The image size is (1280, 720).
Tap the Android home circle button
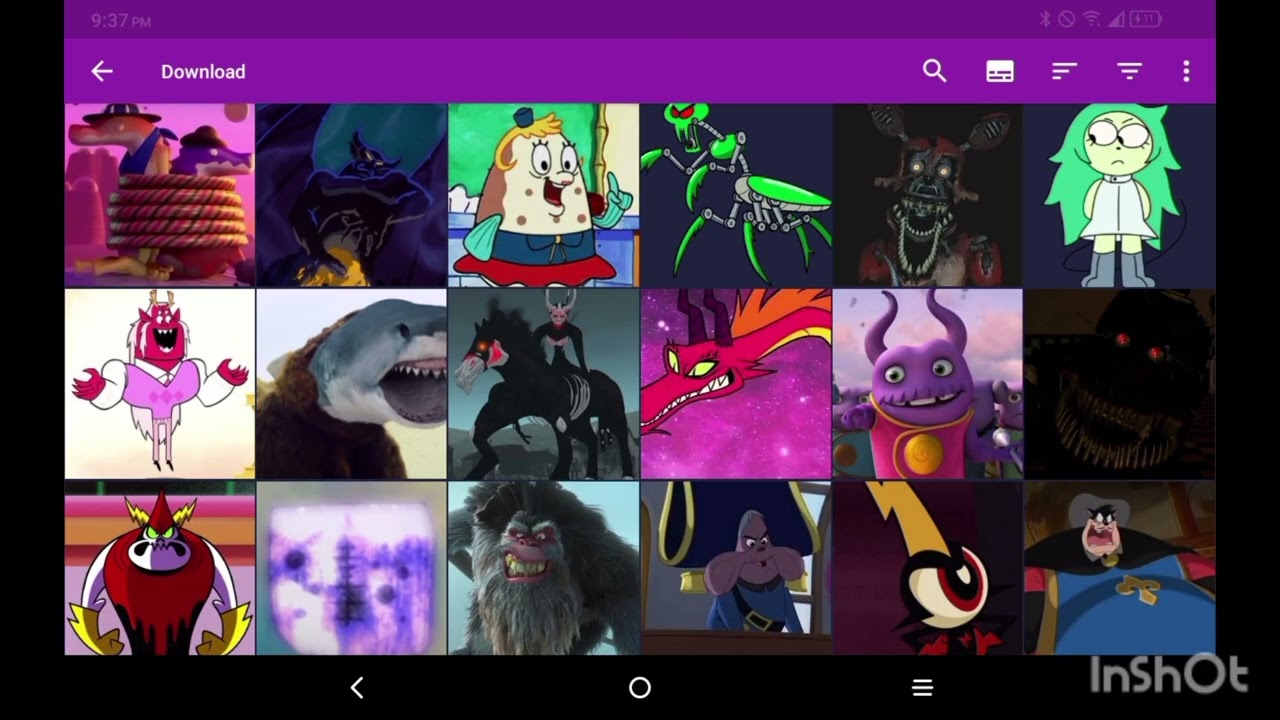(640, 687)
